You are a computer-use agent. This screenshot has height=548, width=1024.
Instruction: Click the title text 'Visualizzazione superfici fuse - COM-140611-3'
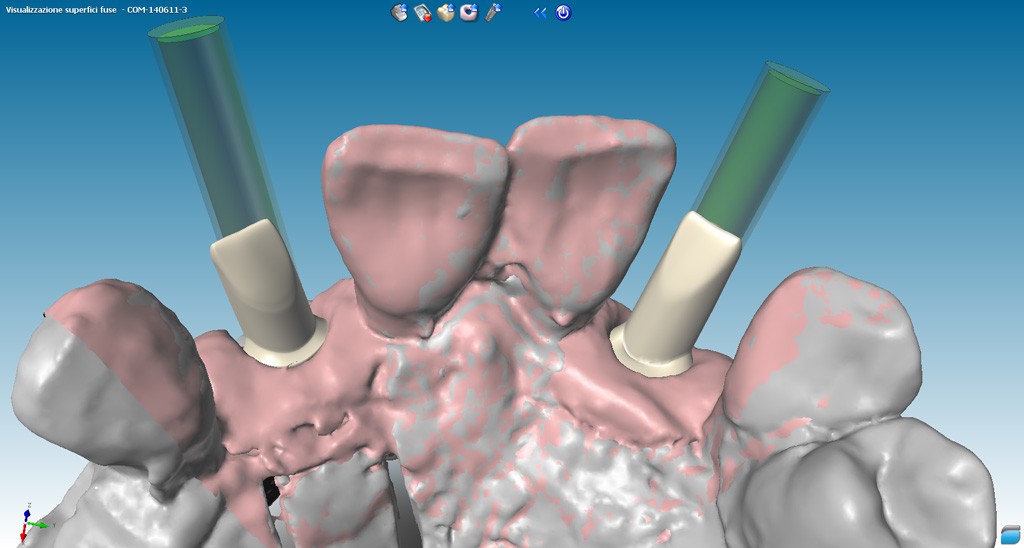pos(97,10)
